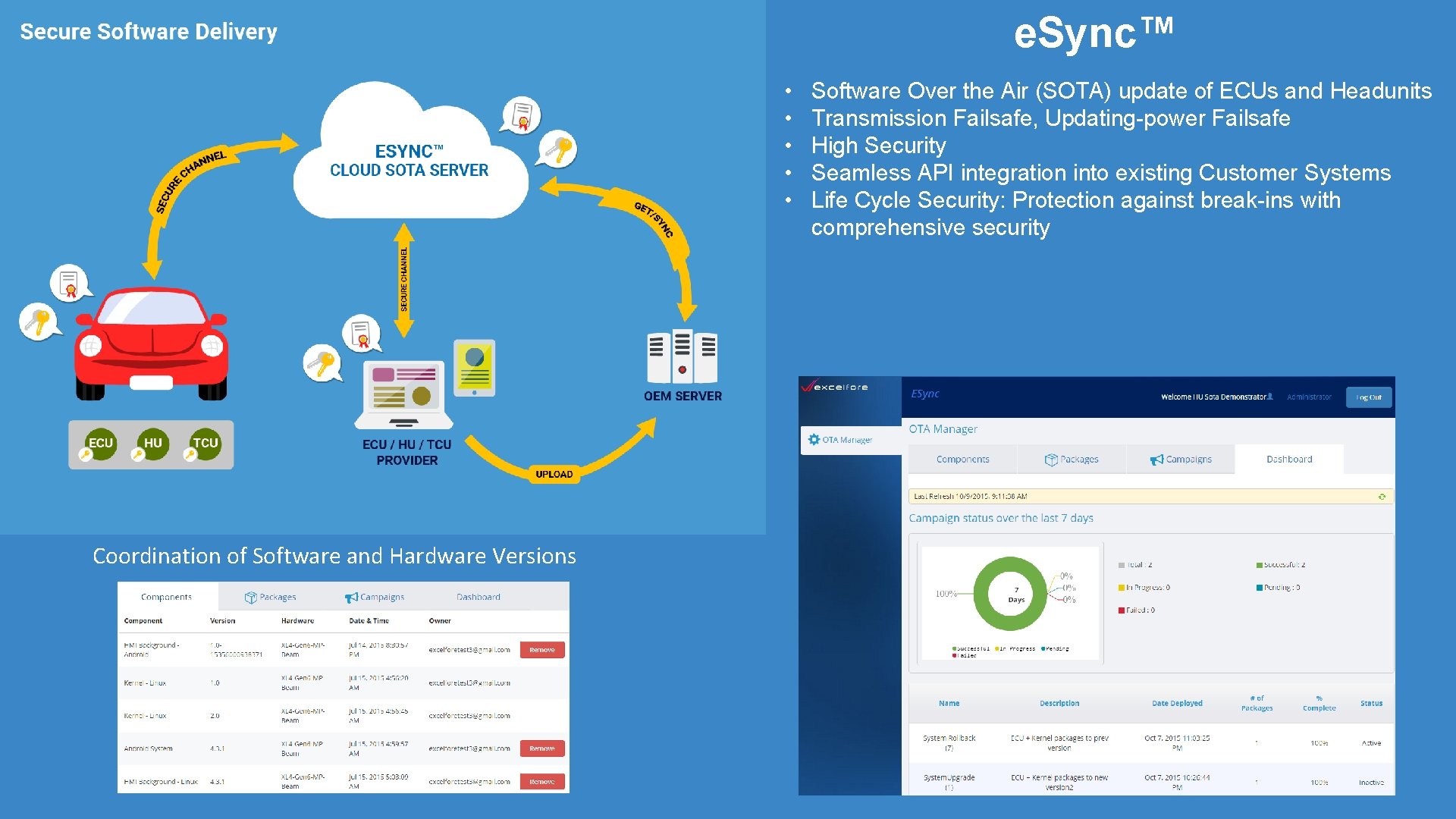
Task: Click the yellow UPLOAD label on the arrow
Action: click(554, 474)
